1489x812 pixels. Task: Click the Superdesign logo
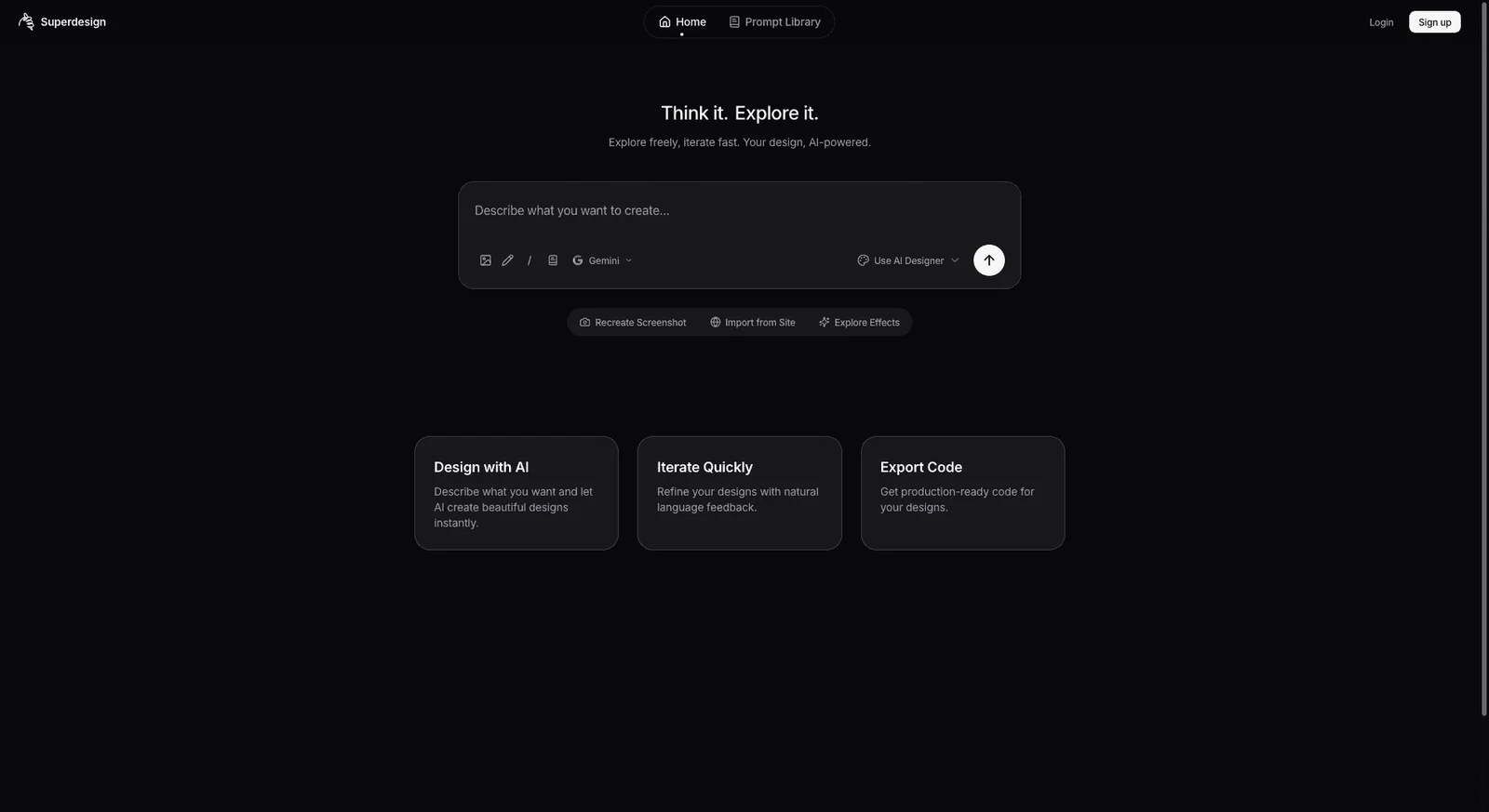pos(26,21)
